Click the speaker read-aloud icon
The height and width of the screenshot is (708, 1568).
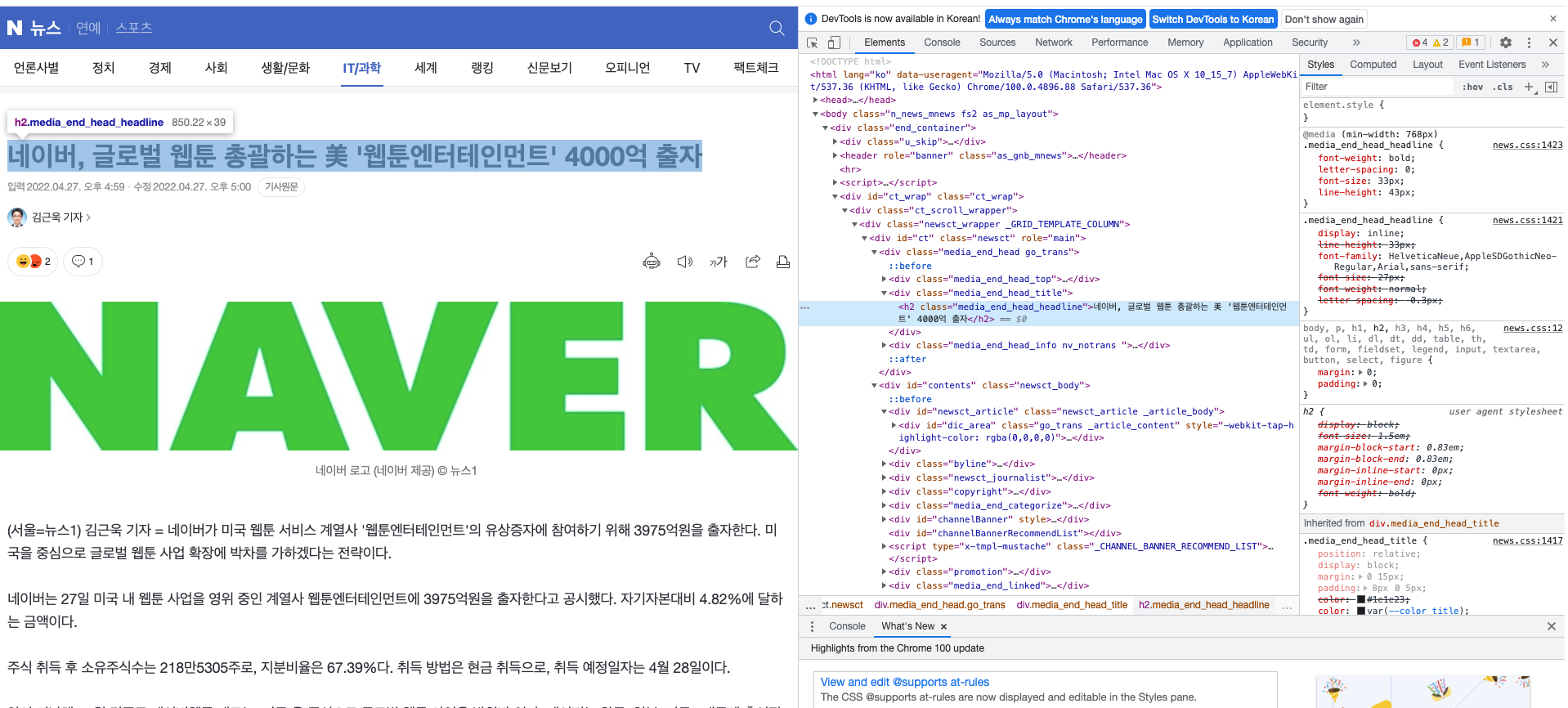[685, 262]
